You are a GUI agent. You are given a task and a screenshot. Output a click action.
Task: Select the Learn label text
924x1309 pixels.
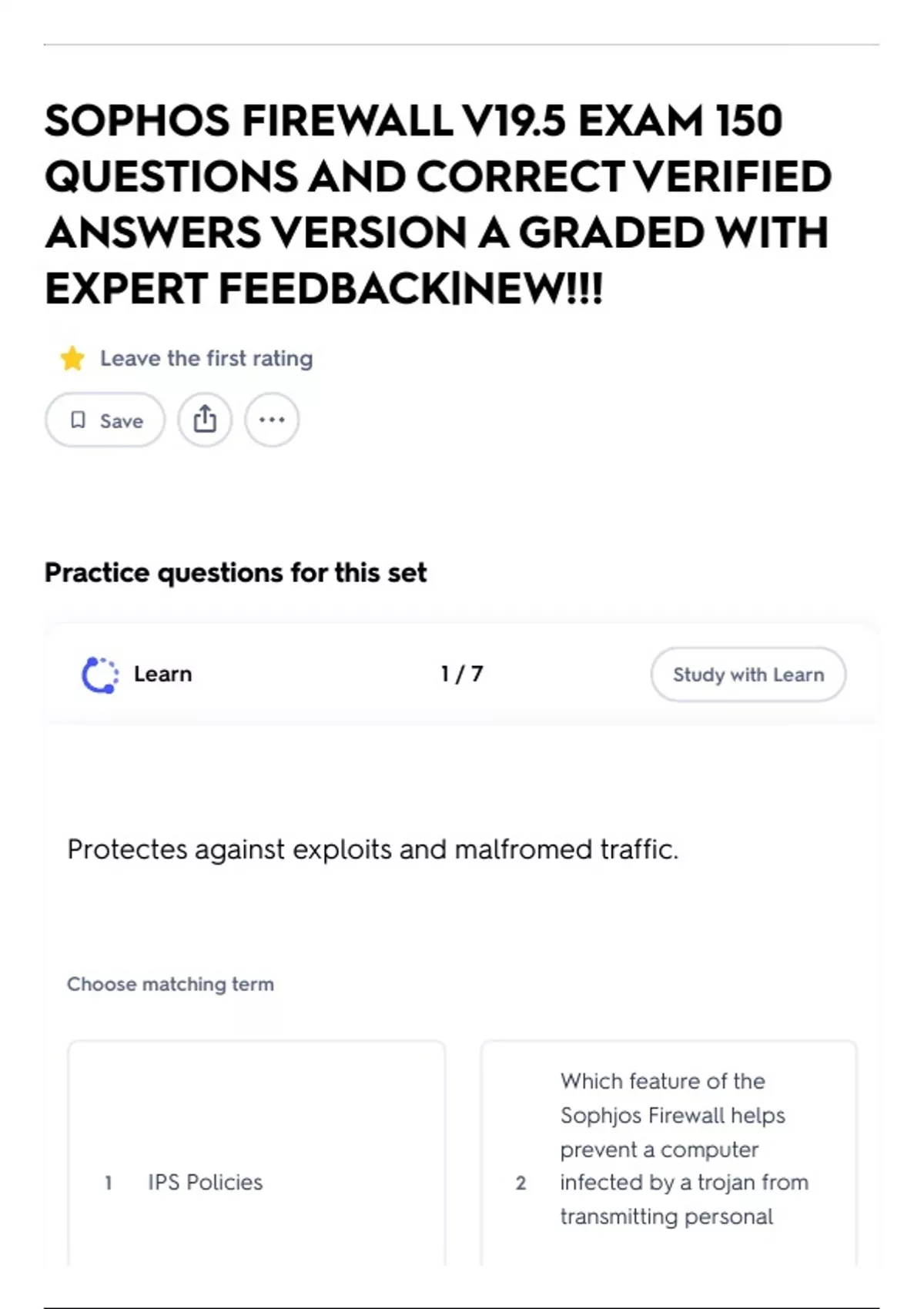click(162, 674)
